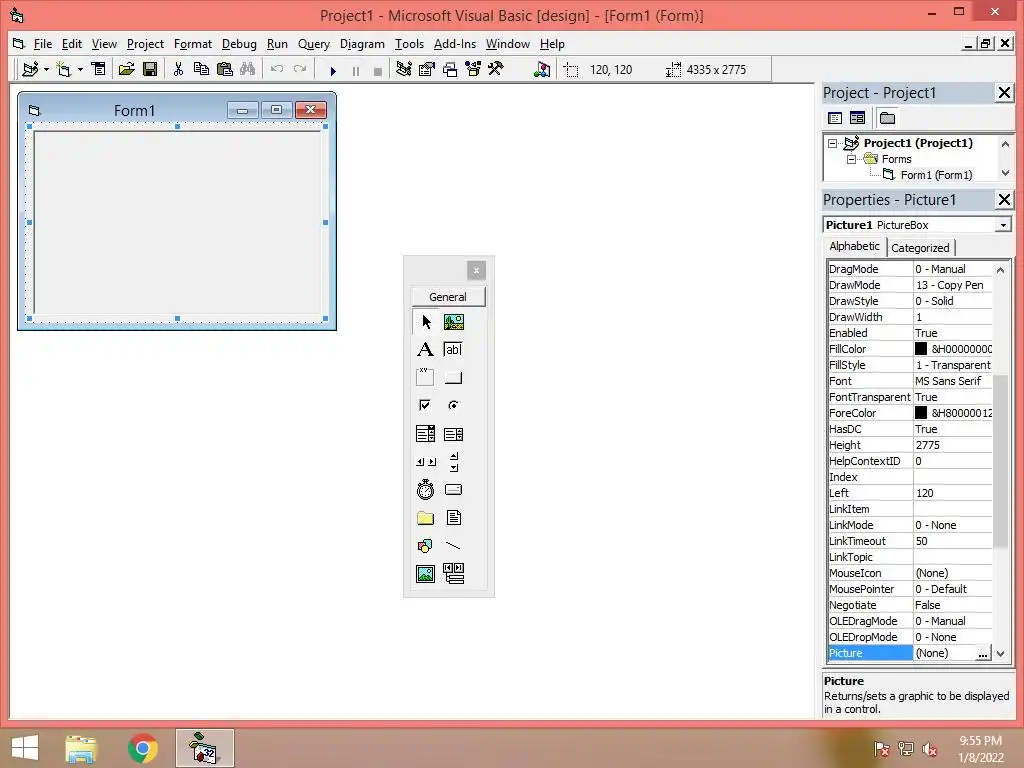This screenshot has width=1024, height=768.
Task: Select the Data control tool
Action: 454,574
